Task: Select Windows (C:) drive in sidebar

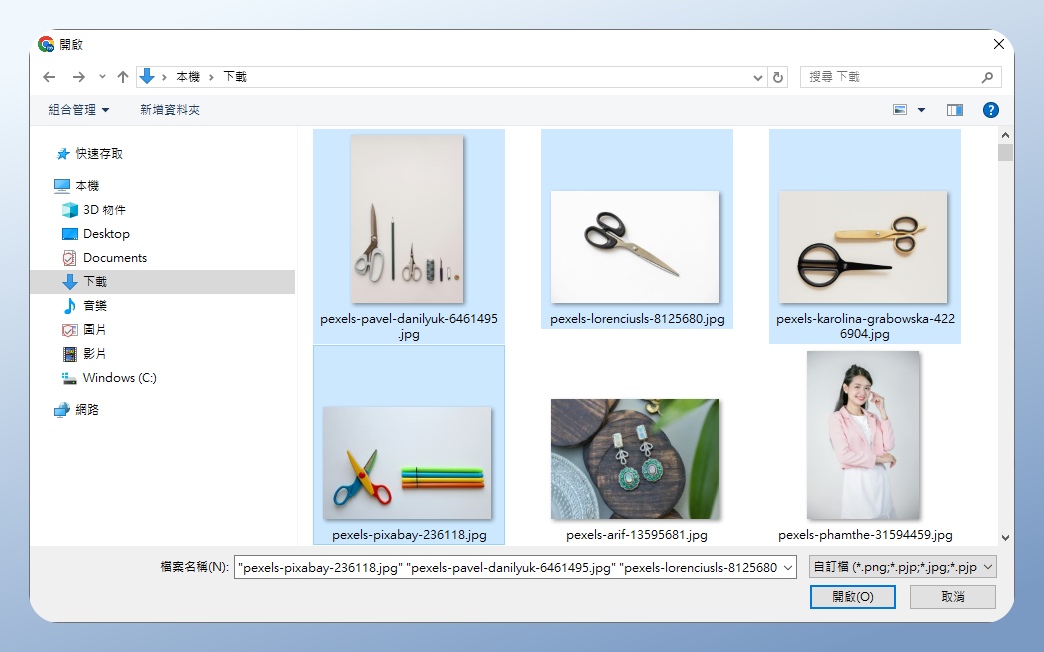Action: tap(119, 378)
